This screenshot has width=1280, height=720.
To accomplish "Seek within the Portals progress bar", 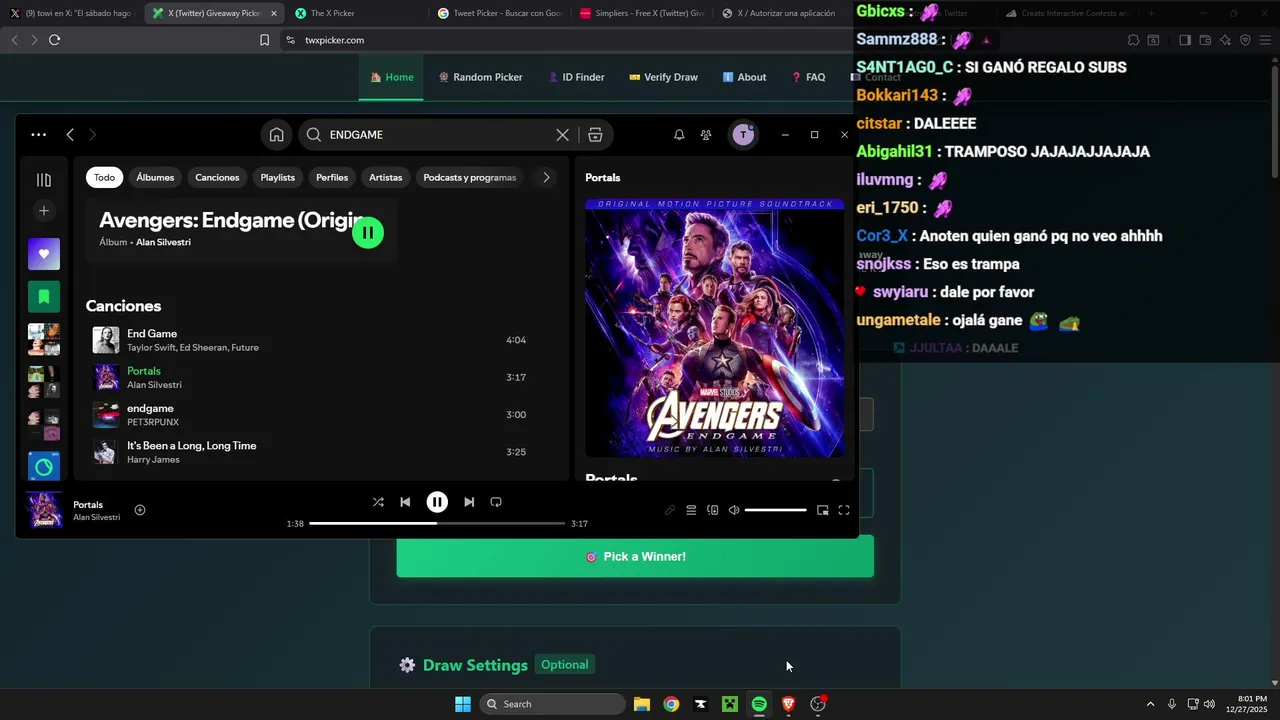I will tap(437, 523).
